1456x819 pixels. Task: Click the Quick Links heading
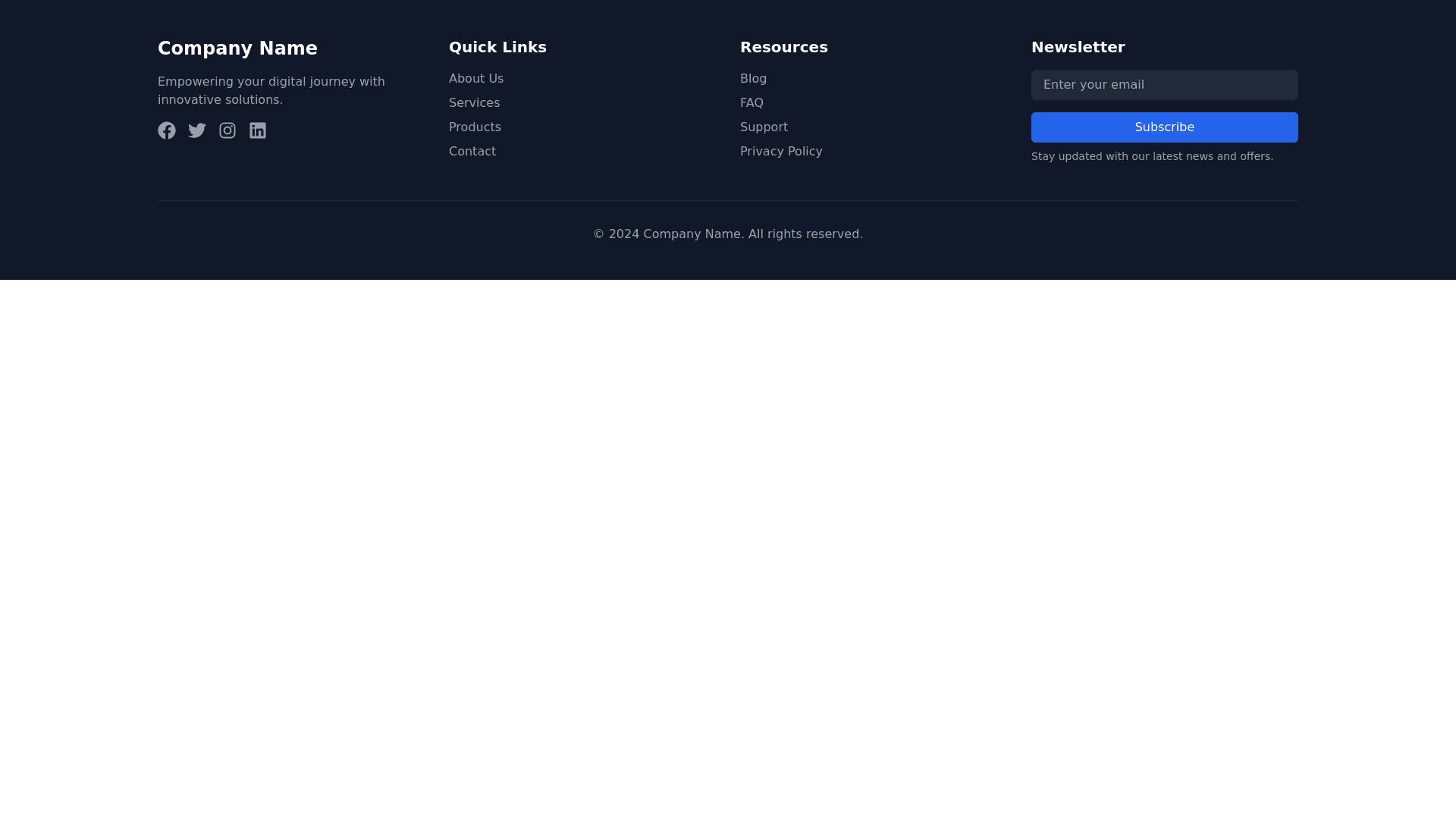tap(497, 47)
